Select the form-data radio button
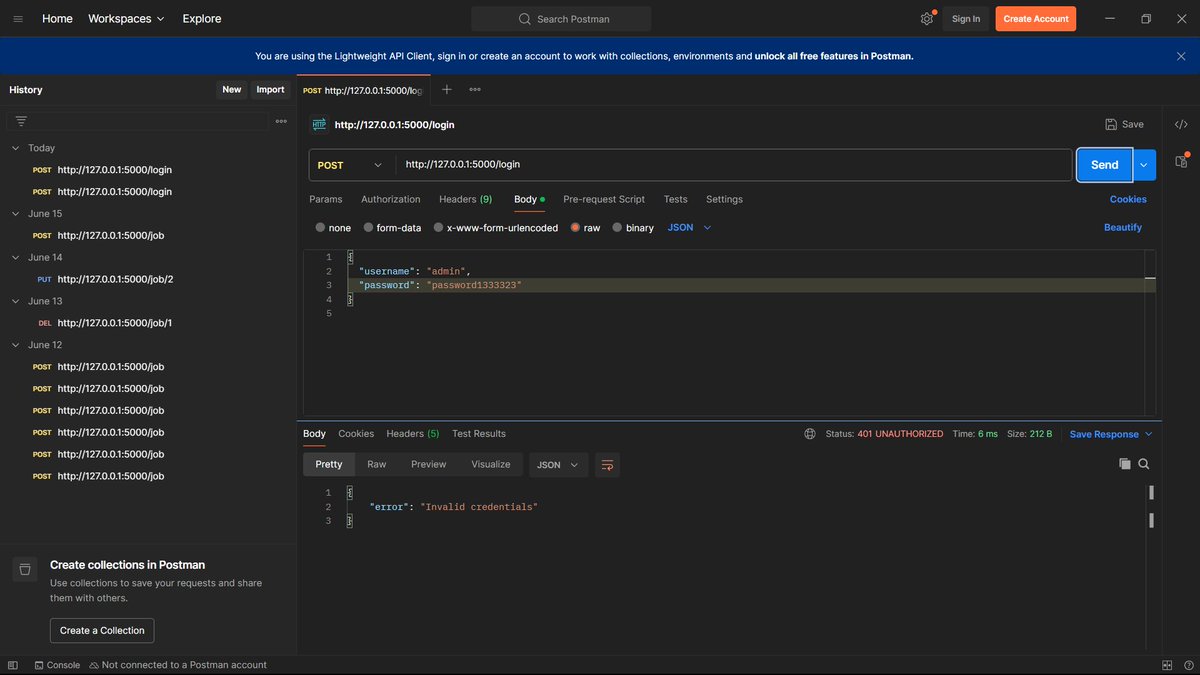 pyautogui.click(x=368, y=228)
